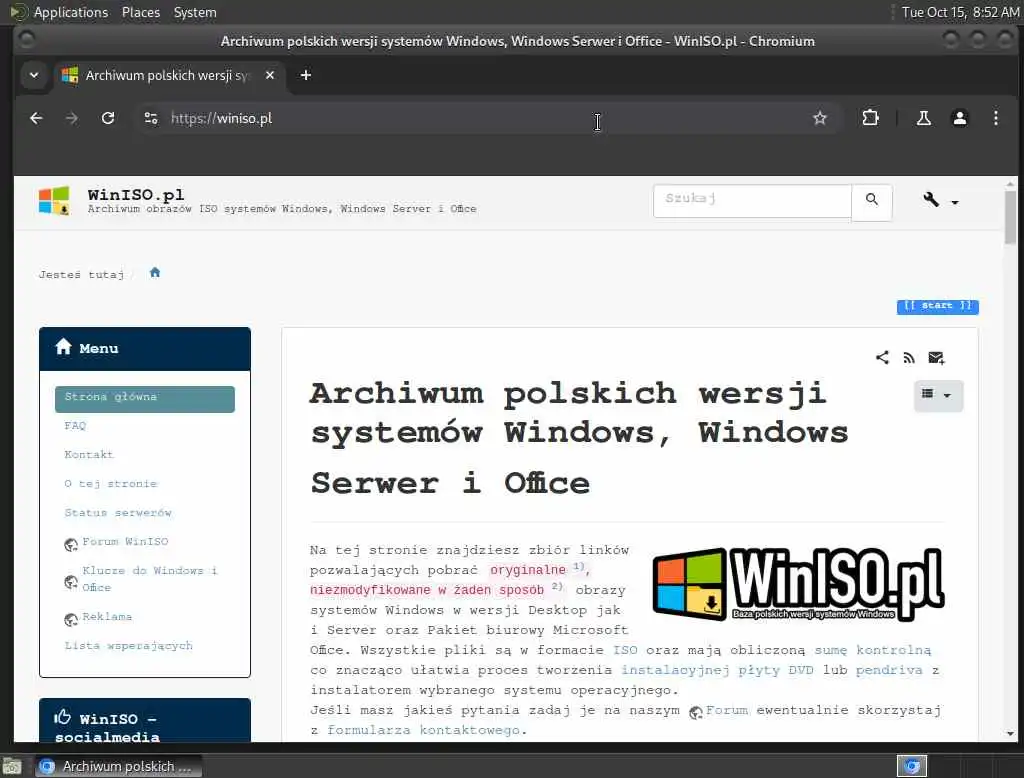Viewport: 1024px width, 778px height.
Task: Open Lista wspierających link
Action: click(129, 645)
